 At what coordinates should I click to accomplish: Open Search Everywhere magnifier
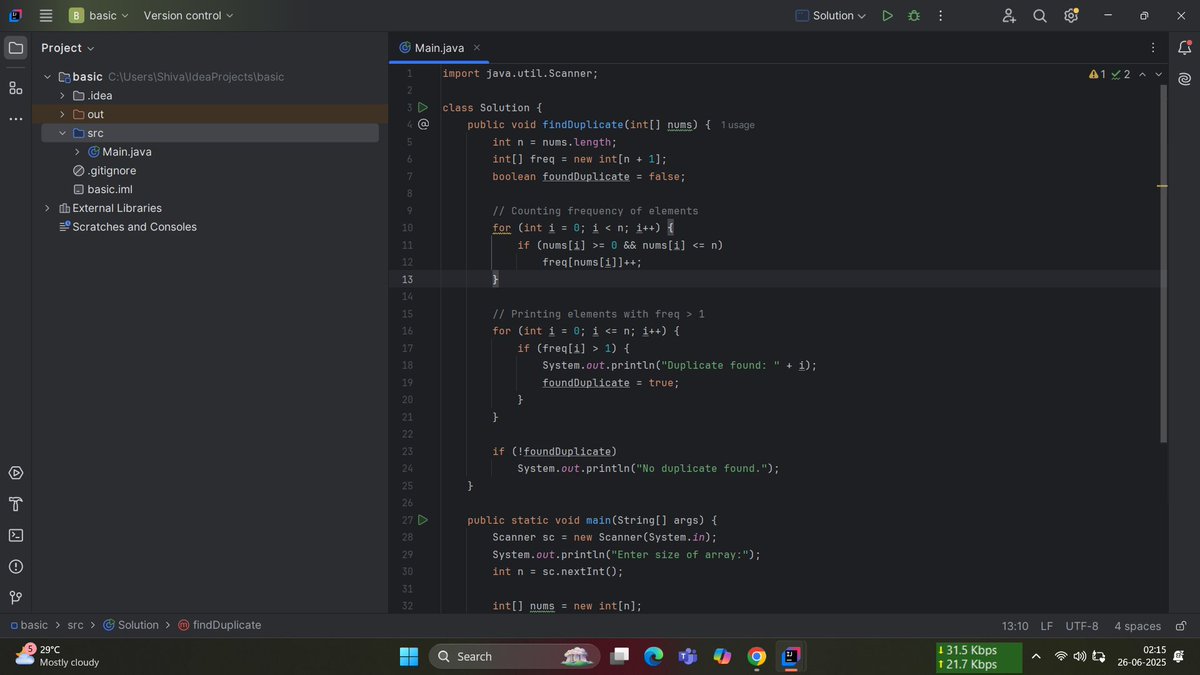tap(1040, 16)
